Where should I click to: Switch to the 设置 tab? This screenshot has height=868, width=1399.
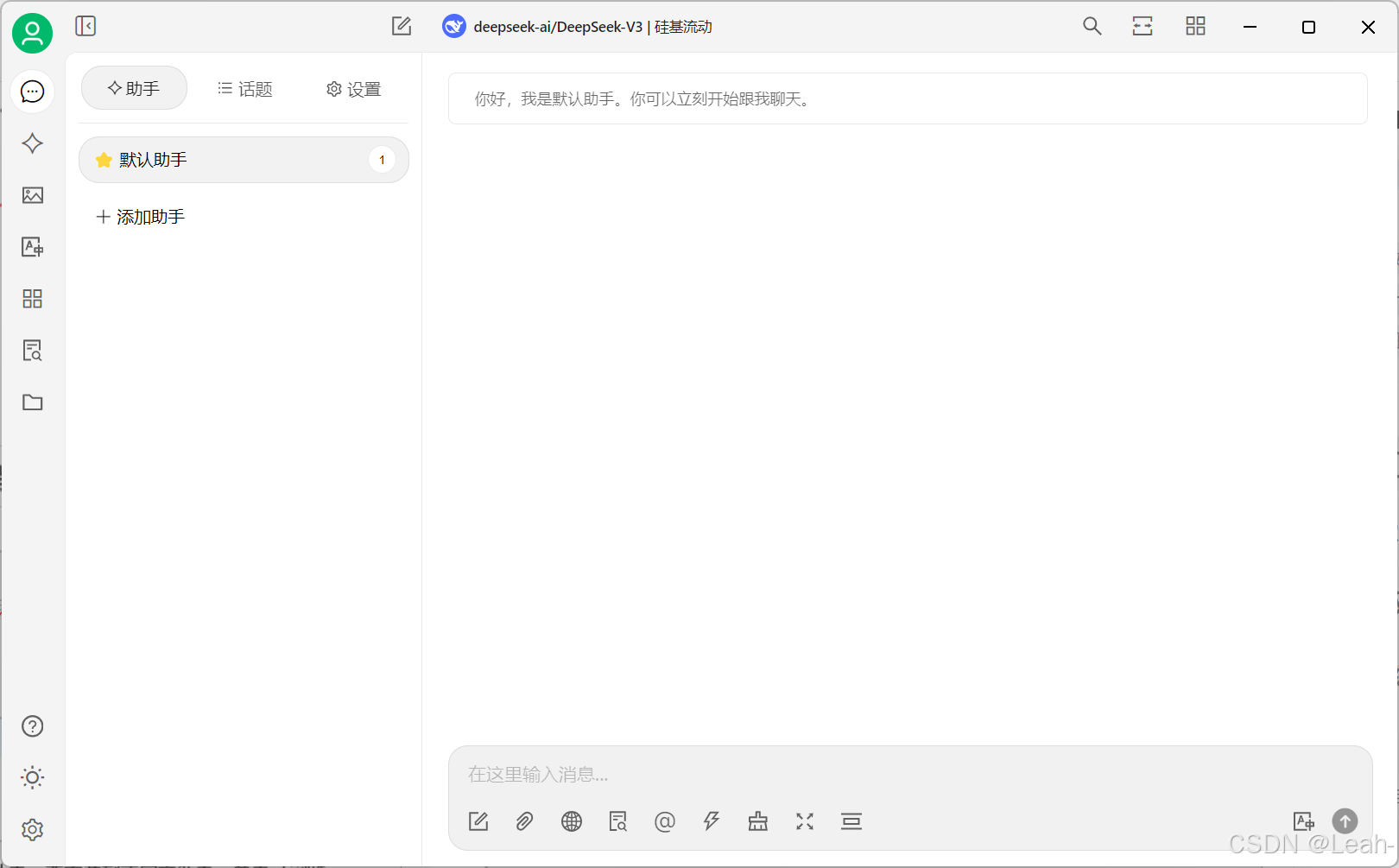[x=352, y=88]
